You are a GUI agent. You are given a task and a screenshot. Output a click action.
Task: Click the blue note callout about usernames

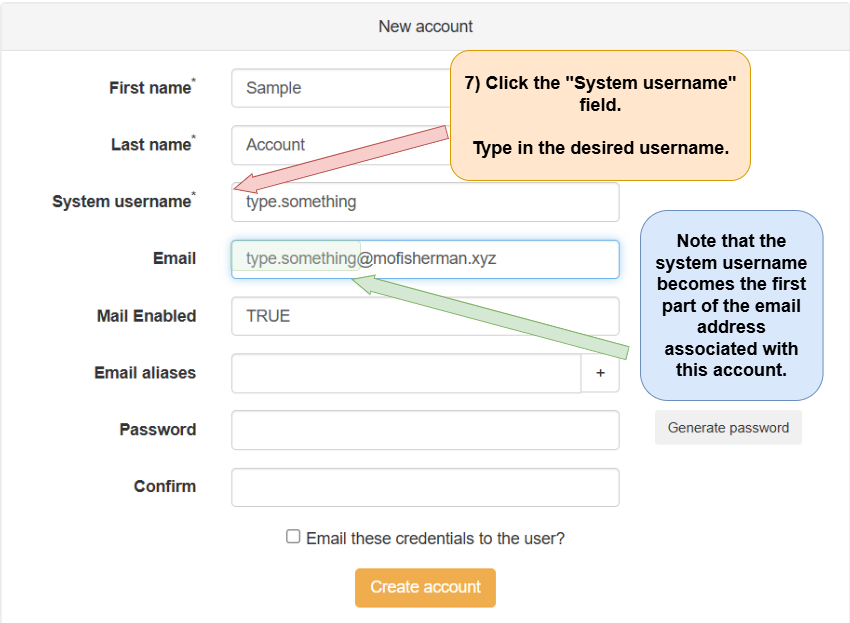coord(731,305)
